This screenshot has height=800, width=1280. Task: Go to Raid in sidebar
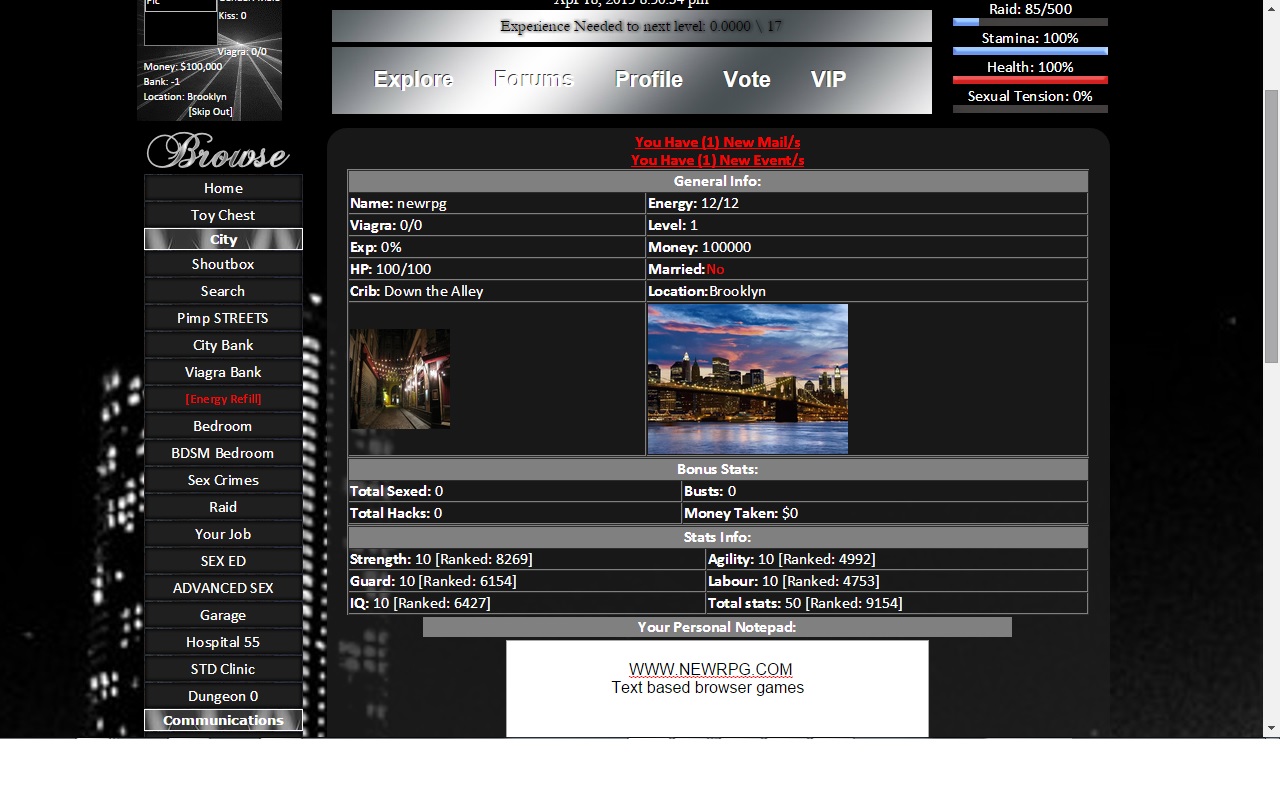pos(223,507)
